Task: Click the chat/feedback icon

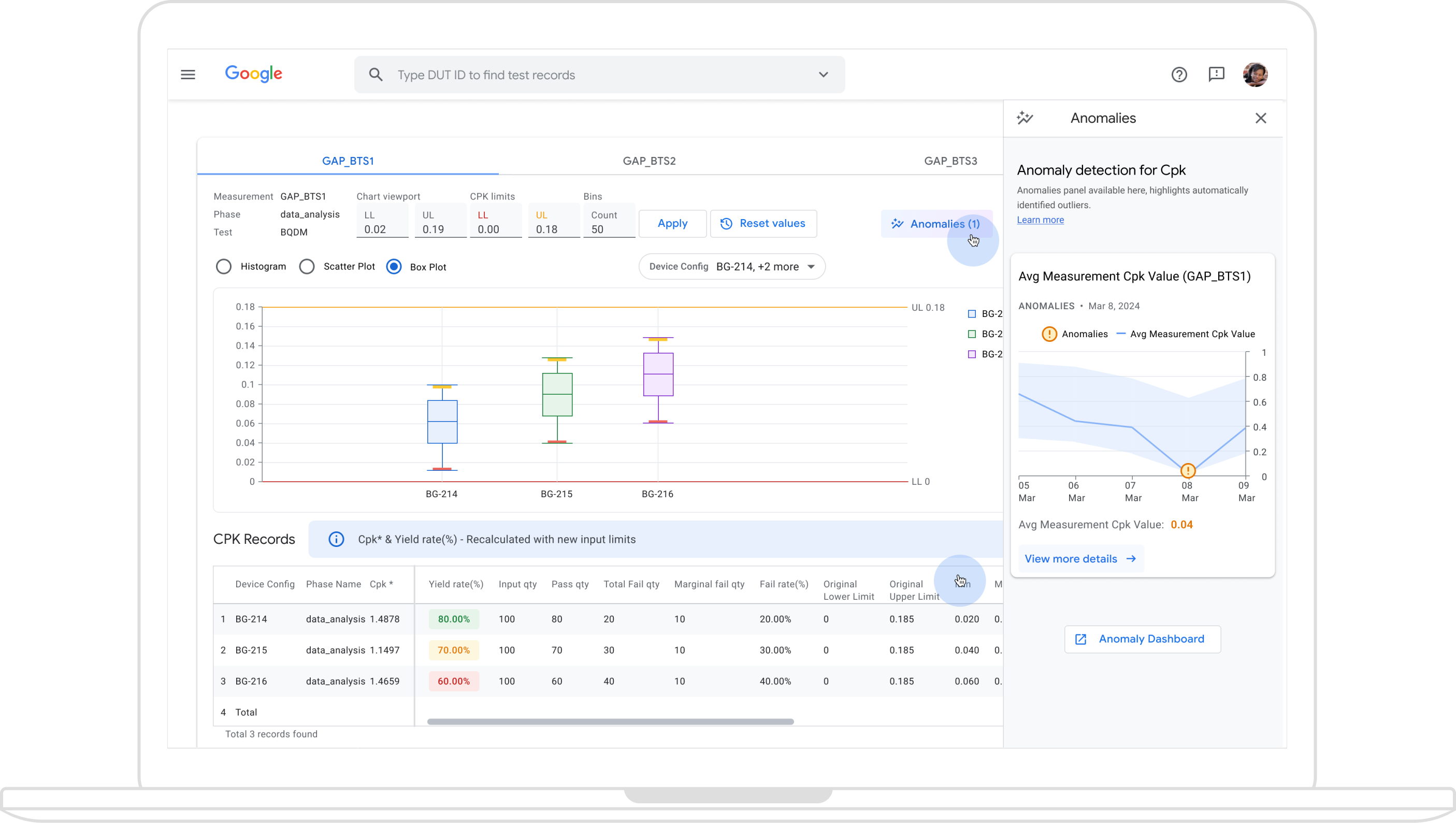Action: click(x=1217, y=74)
